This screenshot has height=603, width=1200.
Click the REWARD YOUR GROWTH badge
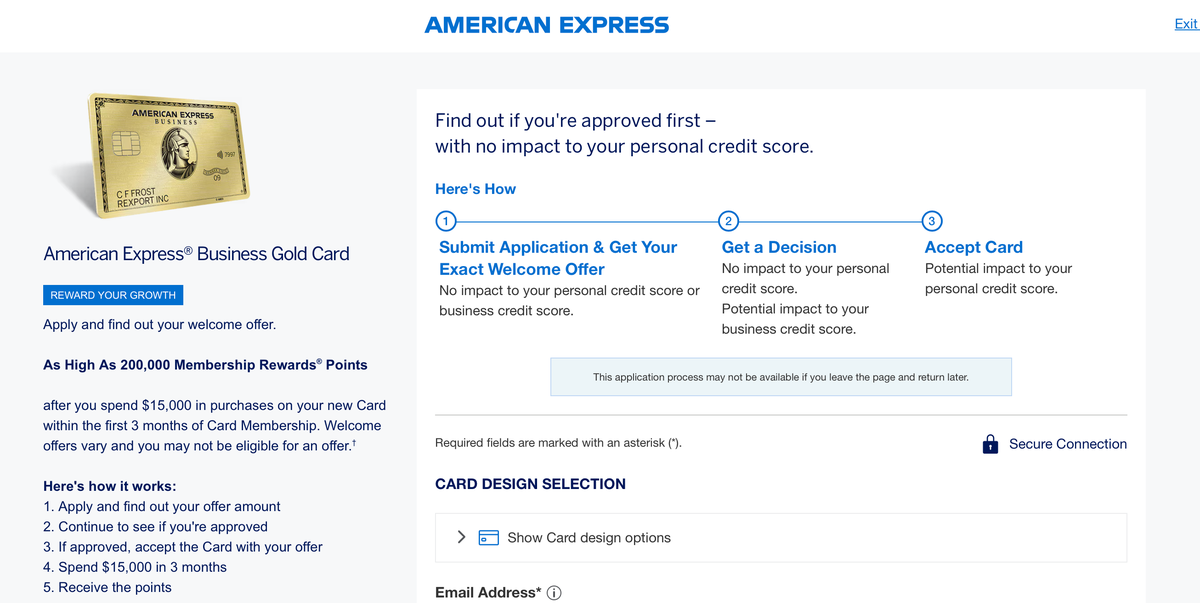click(x=112, y=294)
